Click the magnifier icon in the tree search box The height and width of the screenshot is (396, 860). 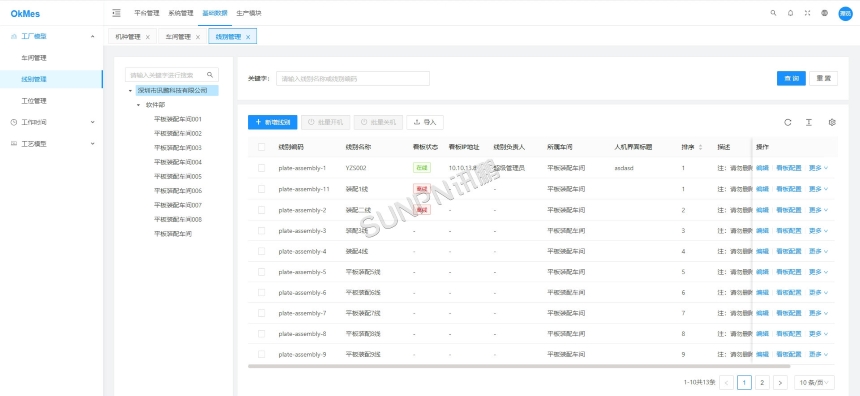(x=210, y=75)
